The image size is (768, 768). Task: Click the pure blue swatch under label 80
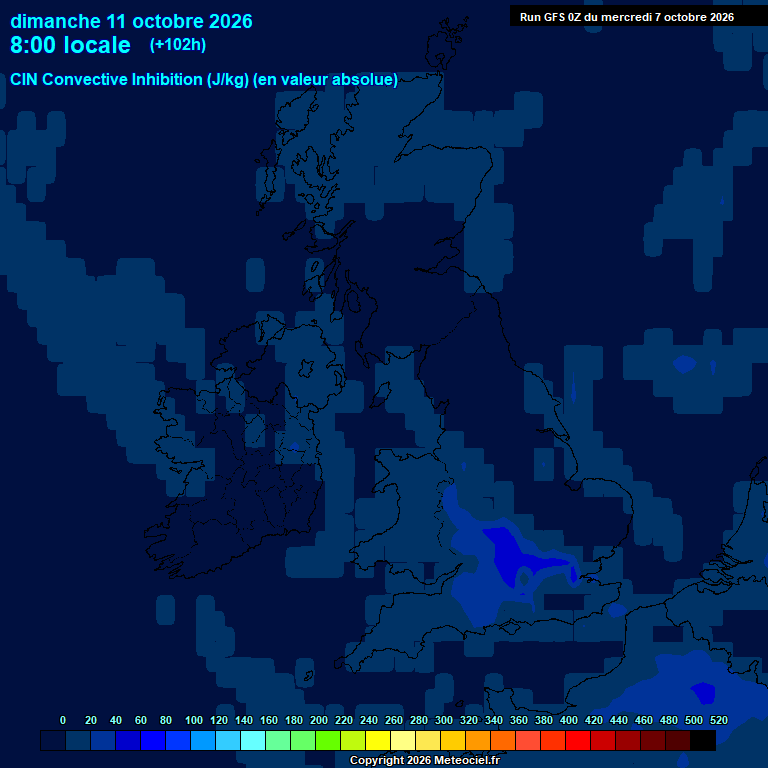pyautogui.click(x=153, y=740)
